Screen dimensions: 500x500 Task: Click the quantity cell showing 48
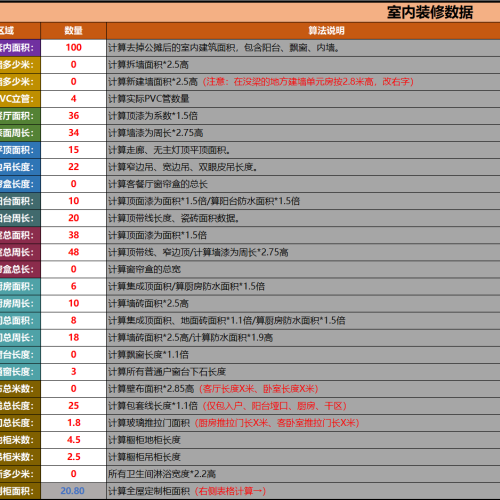point(73,252)
